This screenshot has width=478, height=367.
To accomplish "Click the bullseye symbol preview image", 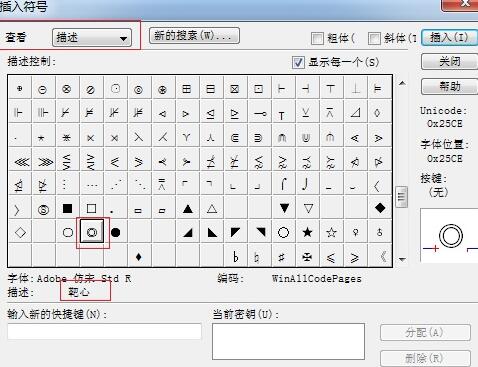I will coord(449,235).
